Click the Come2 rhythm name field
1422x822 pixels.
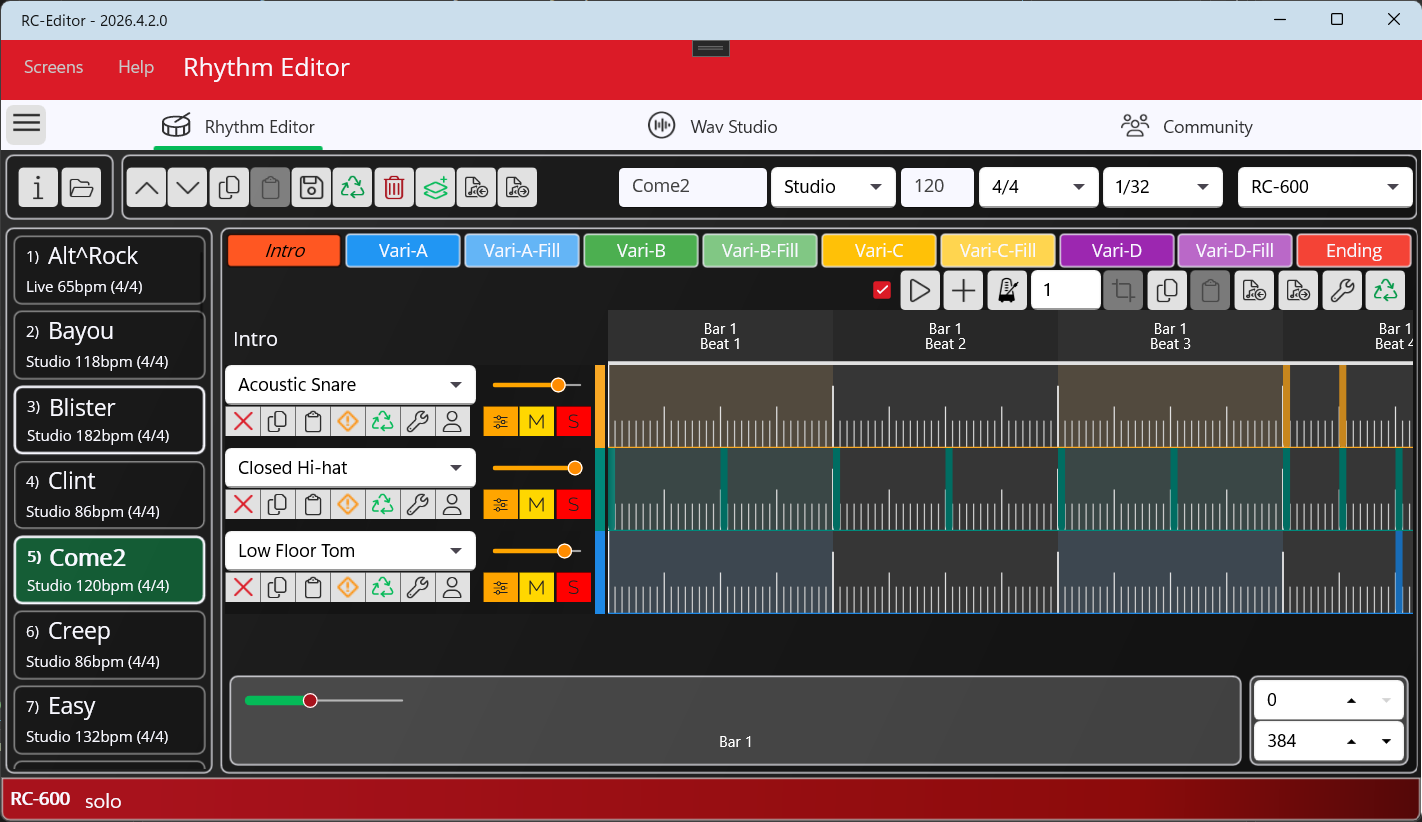click(692, 187)
